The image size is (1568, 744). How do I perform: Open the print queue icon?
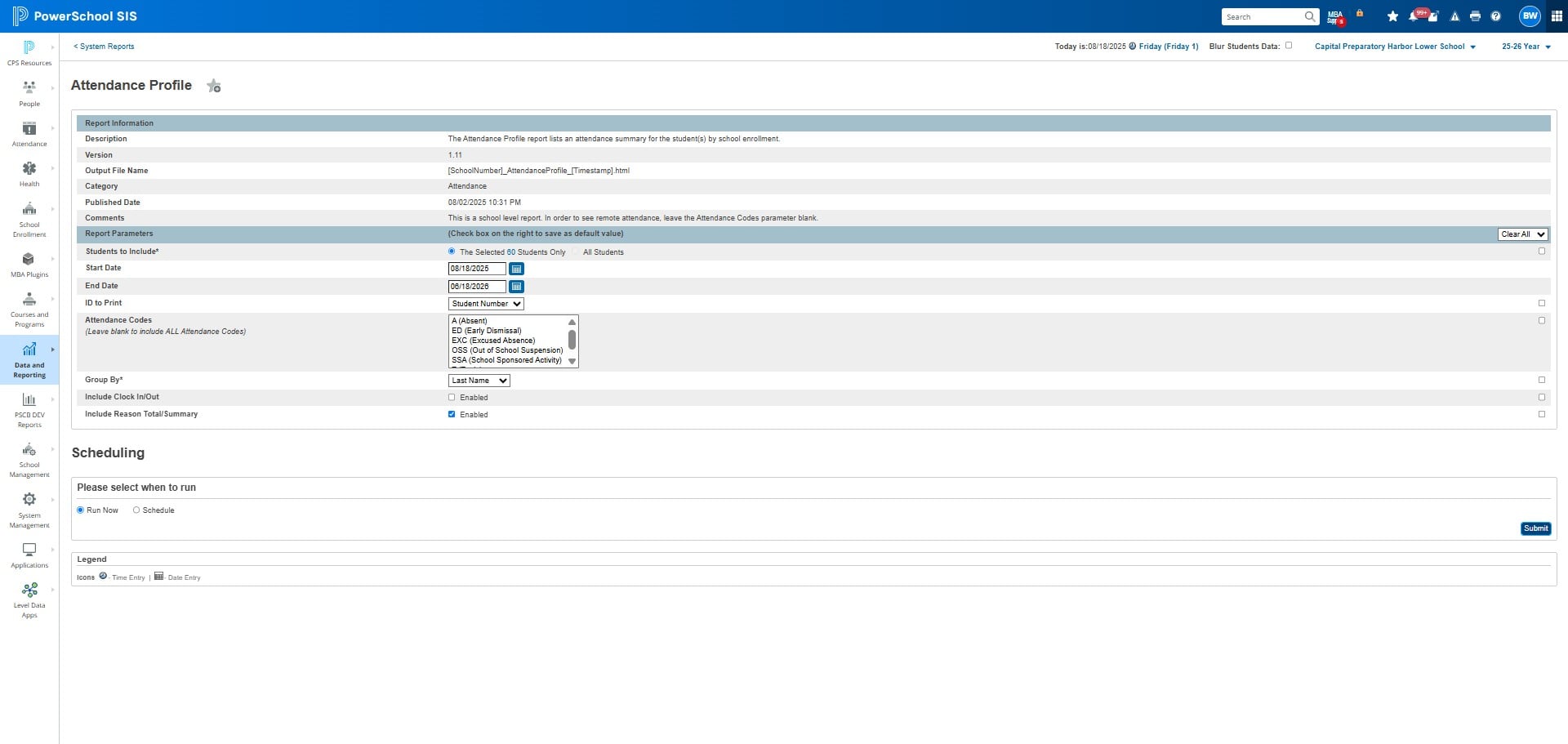(x=1475, y=16)
